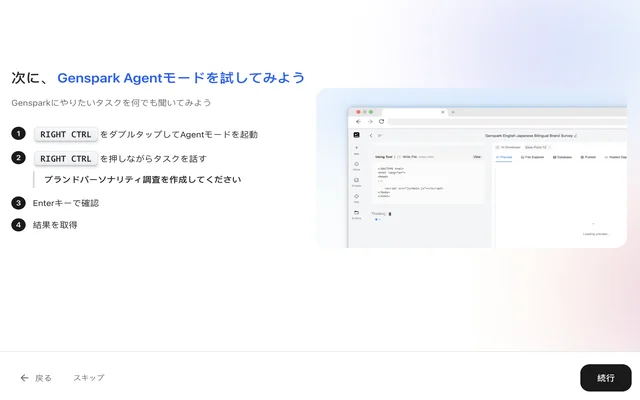This screenshot has height=400, width=640.
Task: Click the collapse chevron beside Genspark logo in preview
Action: click(371, 136)
